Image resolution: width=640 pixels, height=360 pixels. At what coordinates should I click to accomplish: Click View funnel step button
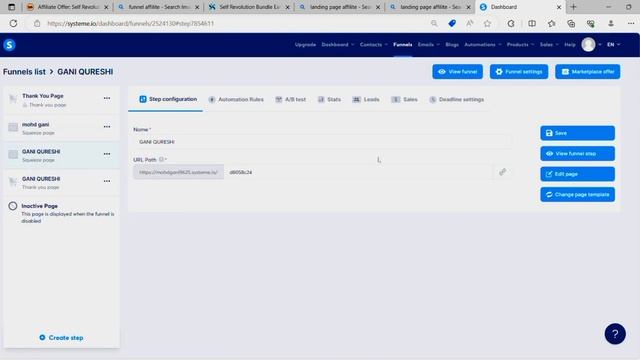[577, 153]
